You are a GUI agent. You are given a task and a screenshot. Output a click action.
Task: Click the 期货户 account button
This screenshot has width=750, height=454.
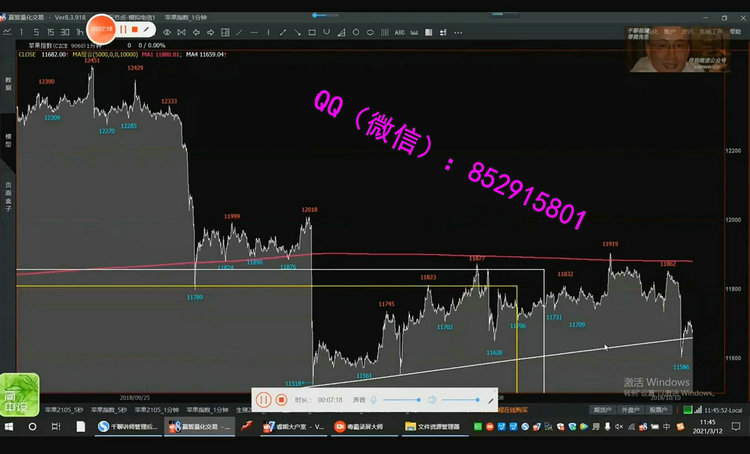(602, 409)
